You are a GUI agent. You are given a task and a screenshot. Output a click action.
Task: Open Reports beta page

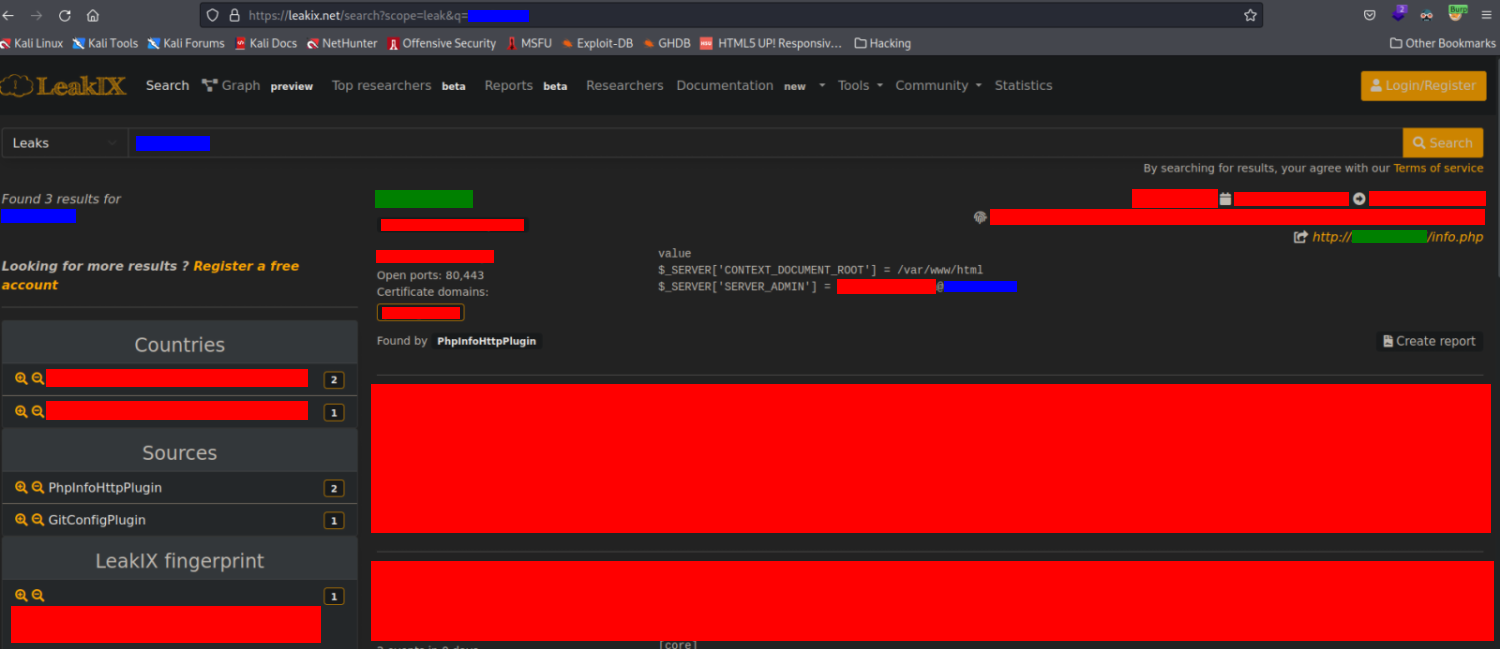(526, 86)
